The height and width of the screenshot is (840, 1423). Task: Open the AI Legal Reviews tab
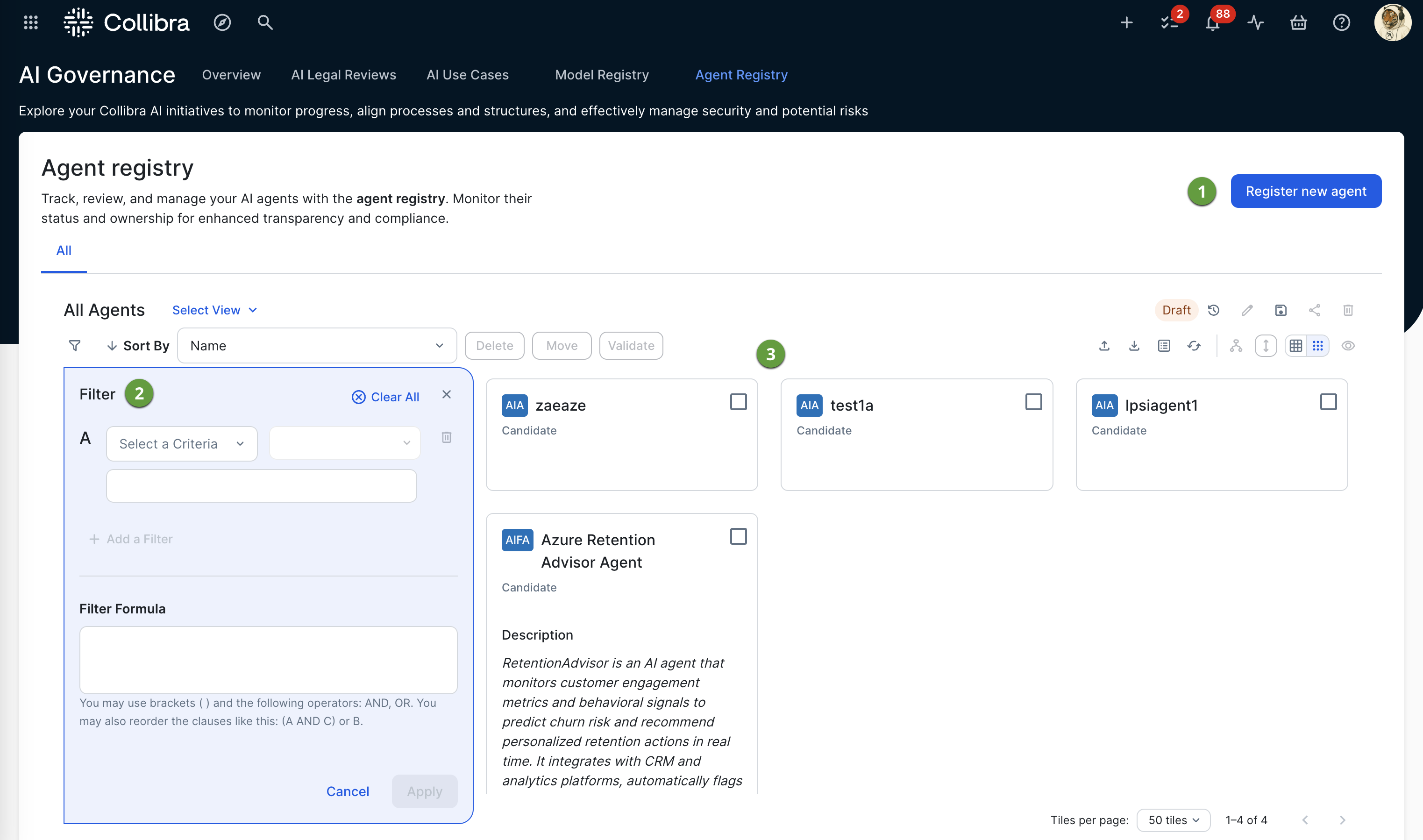point(343,75)
